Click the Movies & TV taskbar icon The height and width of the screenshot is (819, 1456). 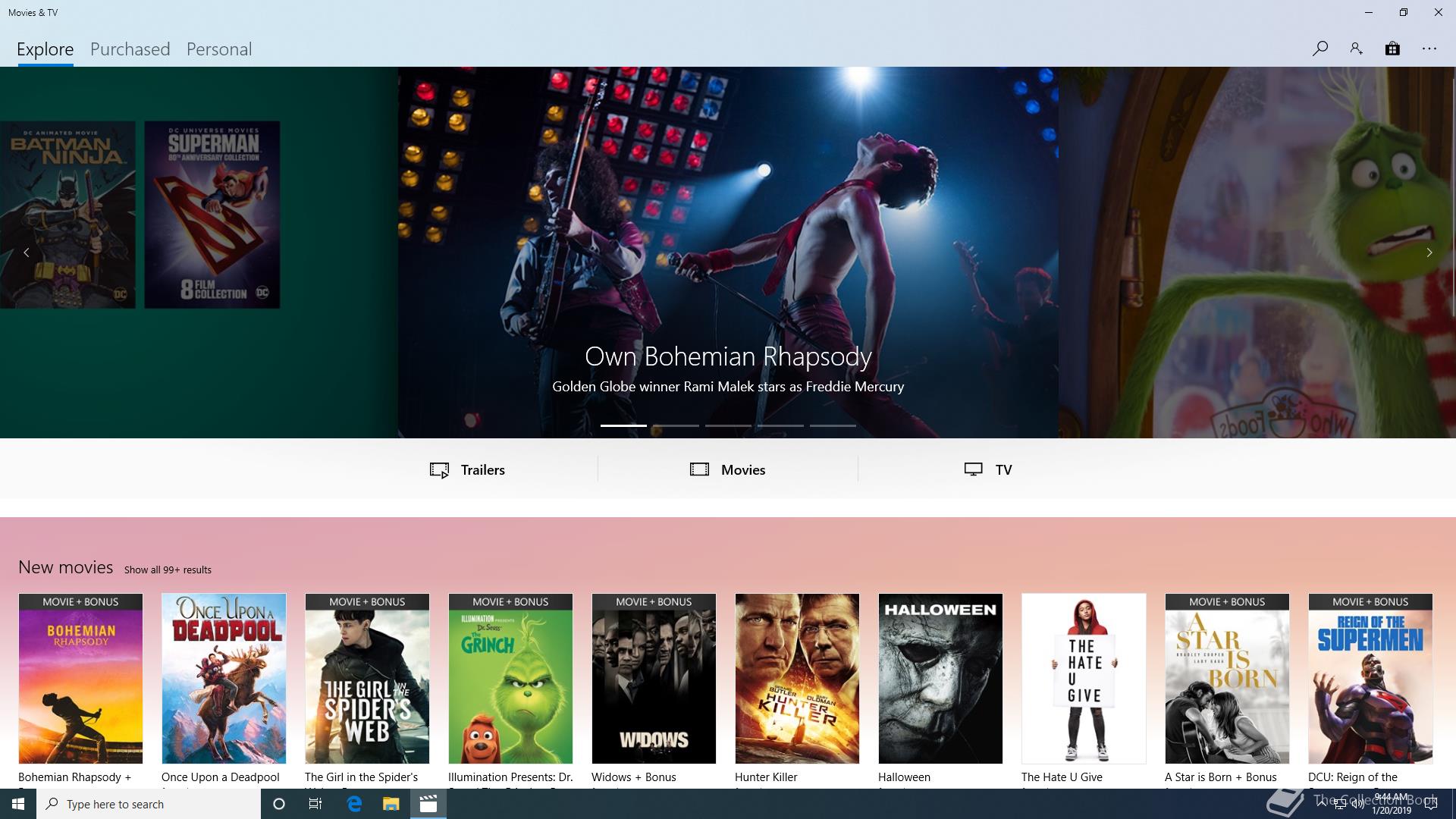click(x=428, y=804)
